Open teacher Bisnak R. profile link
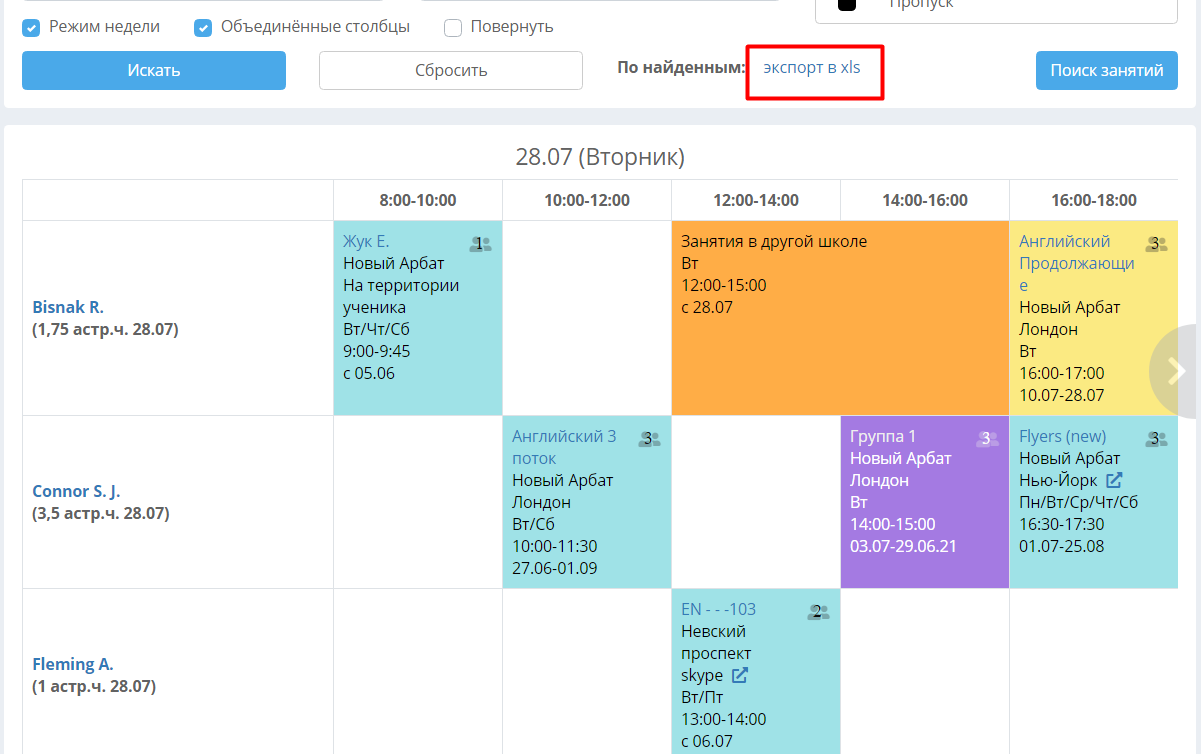The height and width of the screenshot is (754, 1201). [68, 307]
